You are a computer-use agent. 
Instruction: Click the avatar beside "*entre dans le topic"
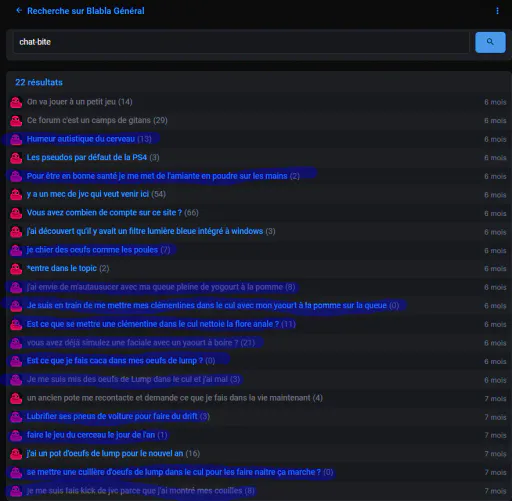pyautogui.click(x=16, y=268)
